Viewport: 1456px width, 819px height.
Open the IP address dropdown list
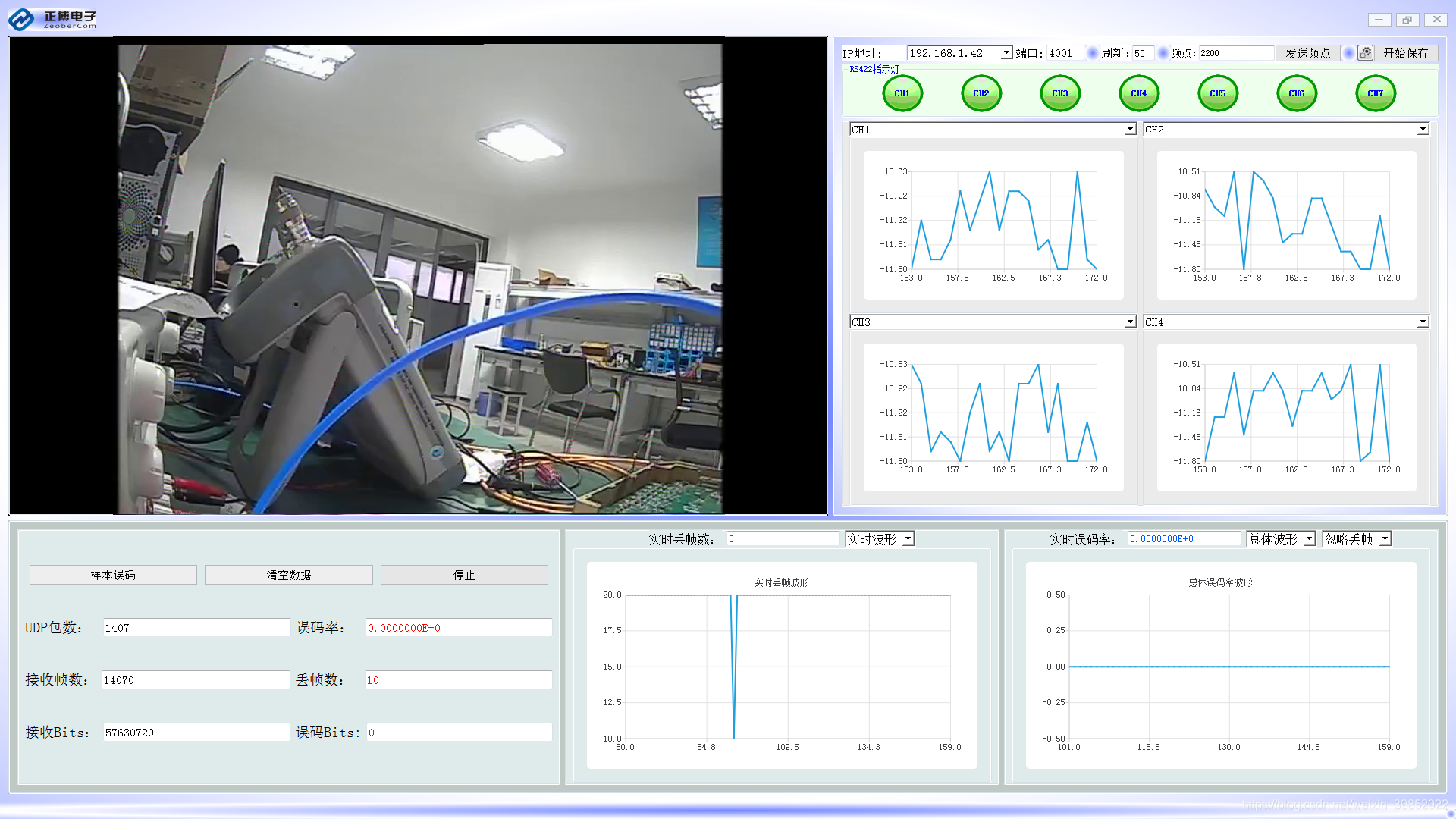(x=1006, y=53)
